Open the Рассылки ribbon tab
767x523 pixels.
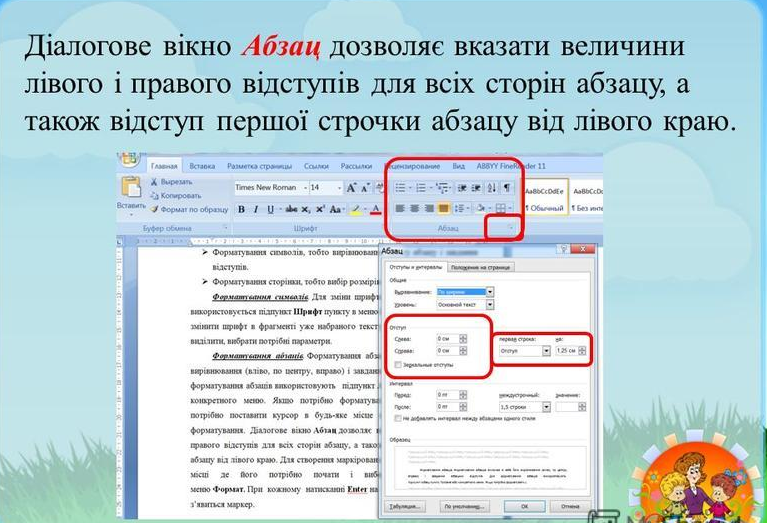(356, 166)
